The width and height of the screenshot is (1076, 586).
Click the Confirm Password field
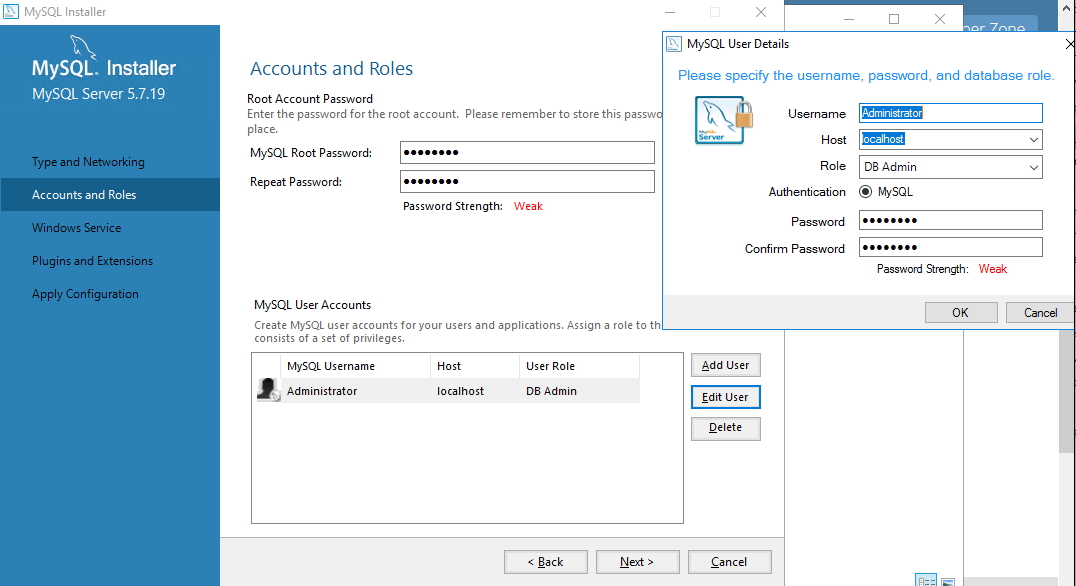click(x=950, y=247)
